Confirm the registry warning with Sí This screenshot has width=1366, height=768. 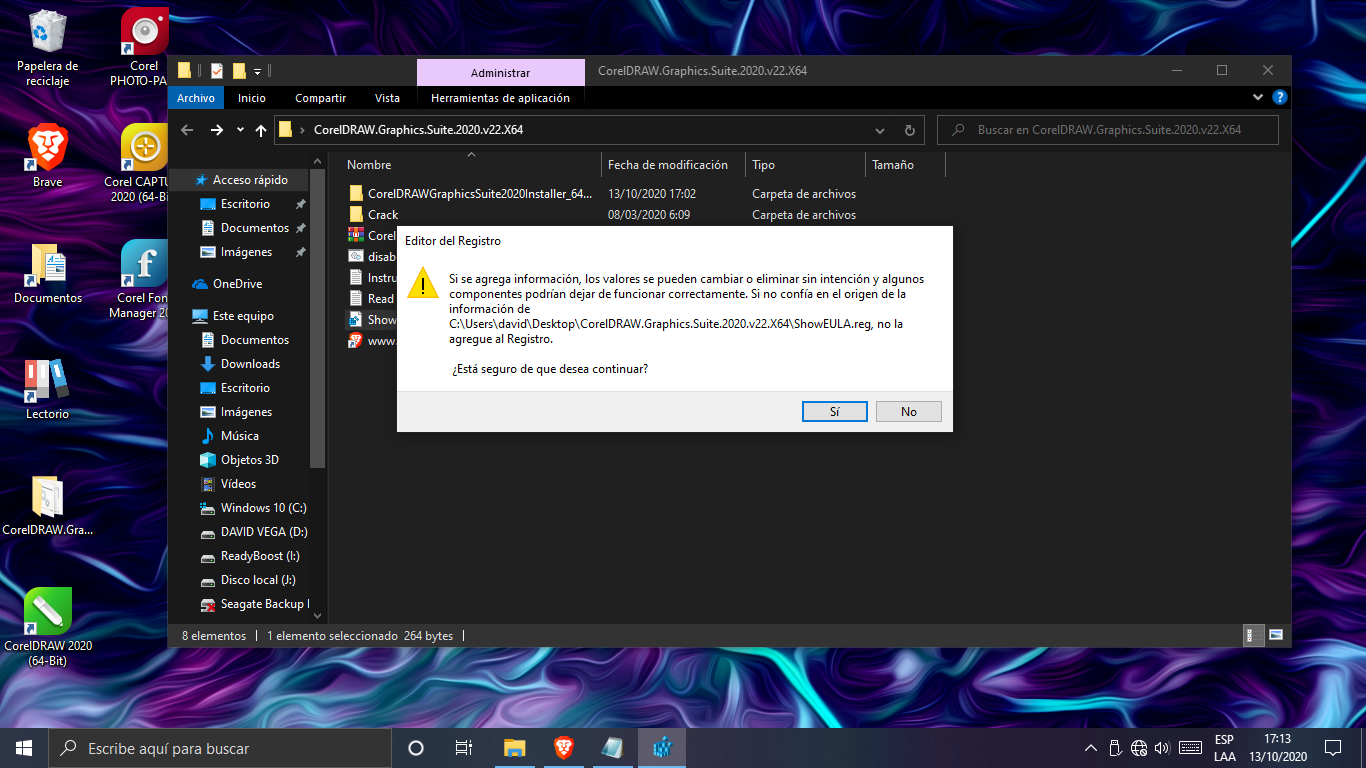point(834,411)
